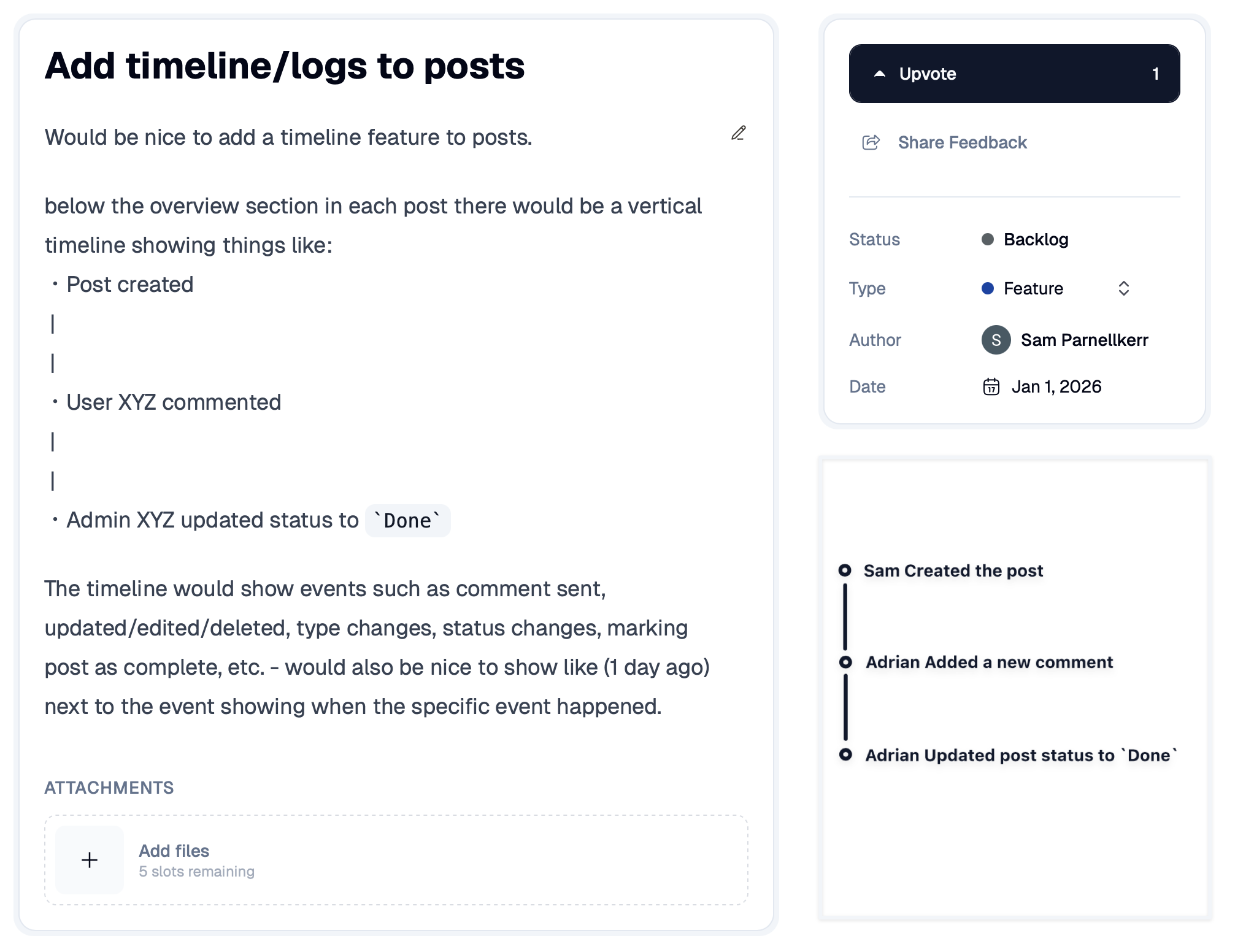Viewport: 1254px width, 952px height.
Task: Open the Feature type dropdown chevron
Action: pos(1123,288)
